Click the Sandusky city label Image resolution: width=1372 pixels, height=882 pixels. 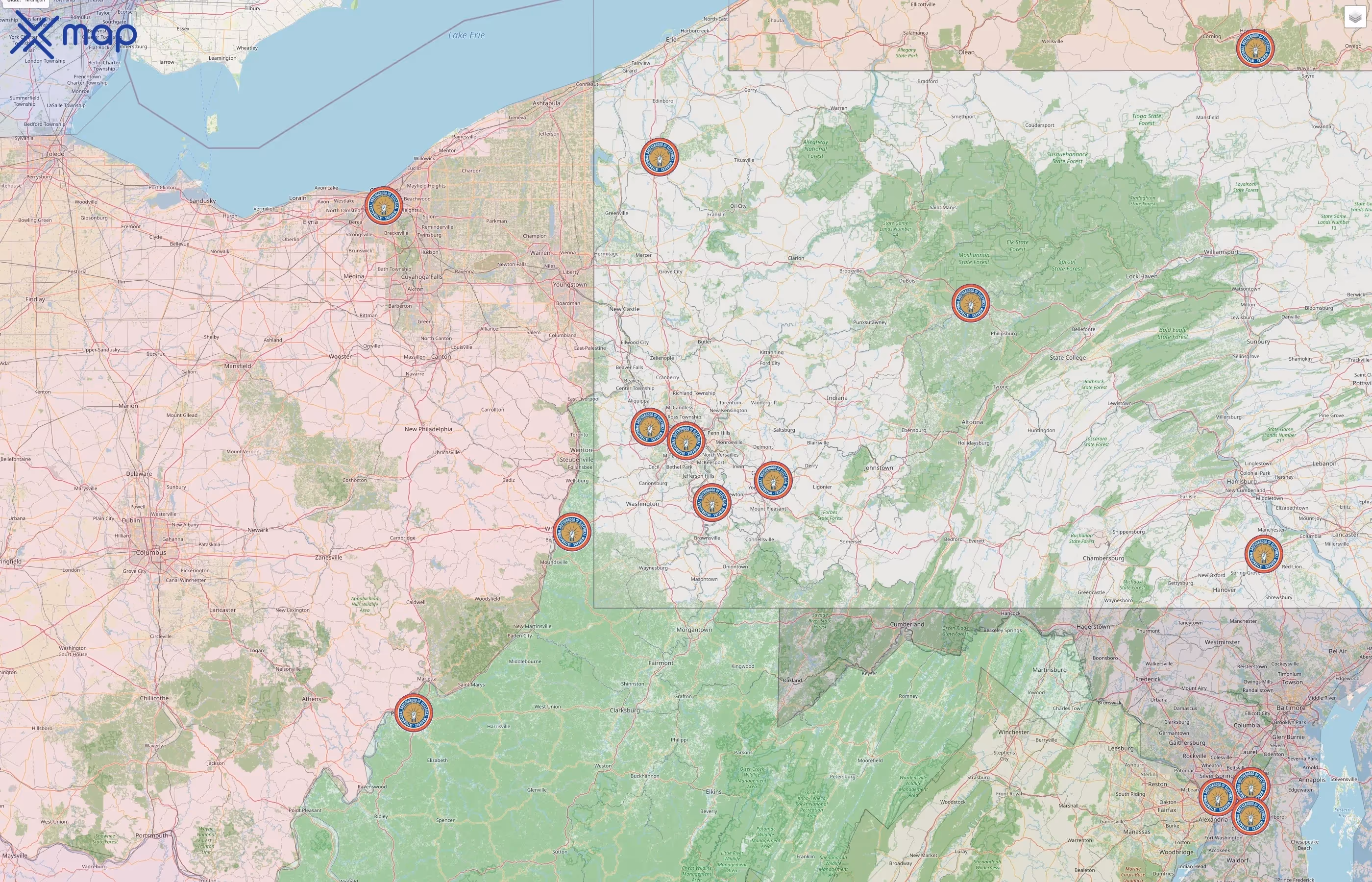pyautogui.click(x=202, y=201)
